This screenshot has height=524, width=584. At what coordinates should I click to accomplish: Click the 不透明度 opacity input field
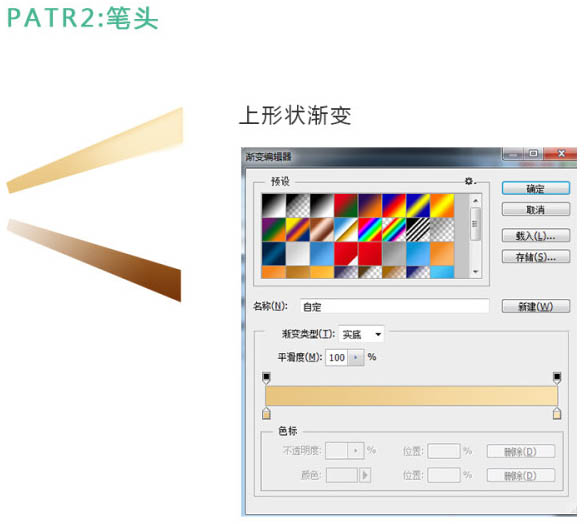(x=337, y=451)
